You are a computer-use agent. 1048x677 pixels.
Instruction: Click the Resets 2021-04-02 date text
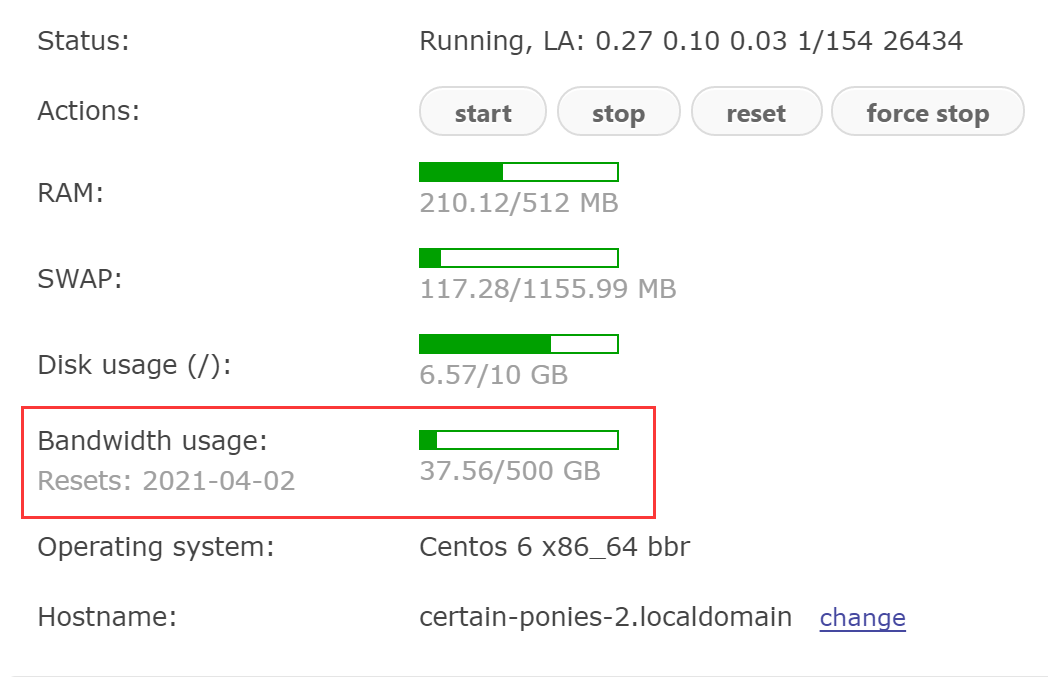point(166,481)
